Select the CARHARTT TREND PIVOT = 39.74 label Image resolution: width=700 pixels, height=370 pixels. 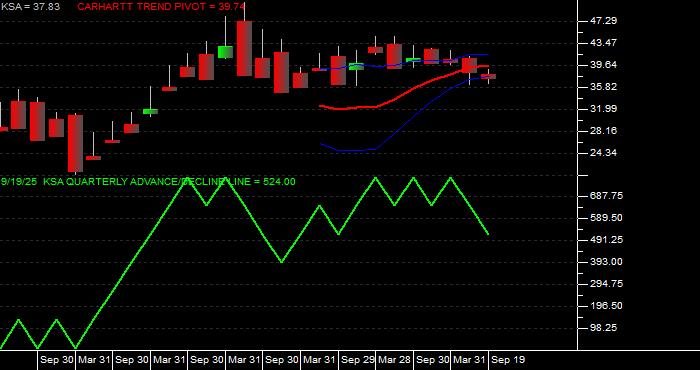pos(161,7)
